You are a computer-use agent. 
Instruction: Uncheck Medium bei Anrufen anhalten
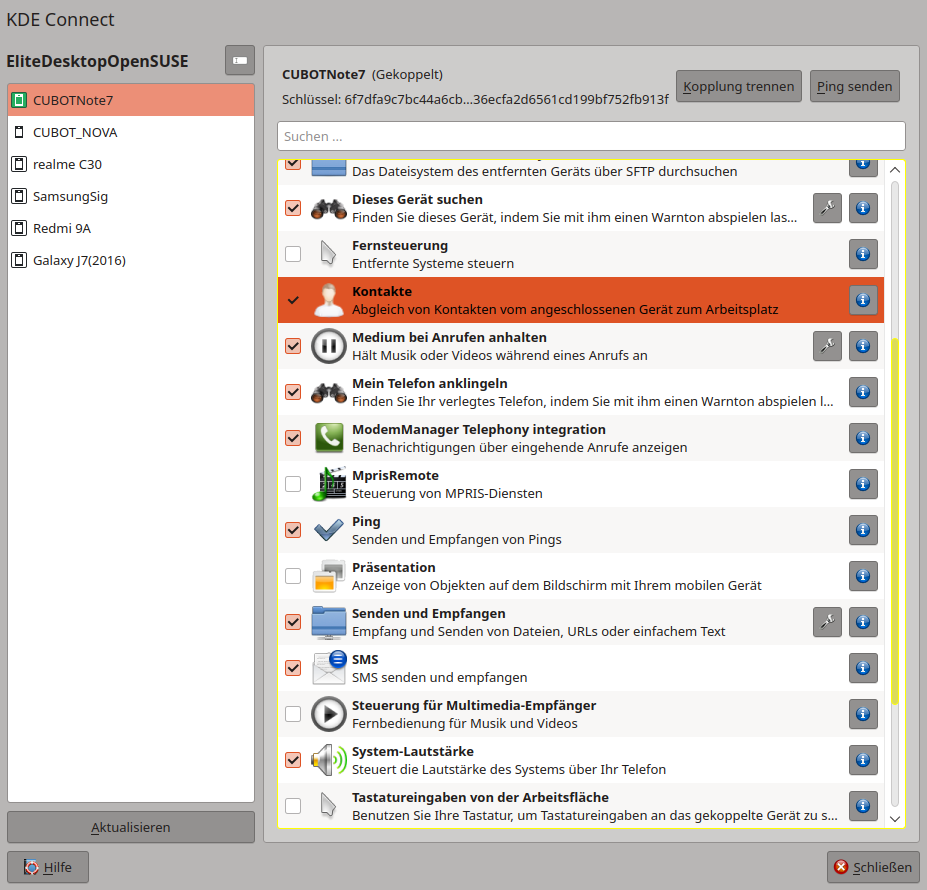pyautogui.click(x=293, y=346)
